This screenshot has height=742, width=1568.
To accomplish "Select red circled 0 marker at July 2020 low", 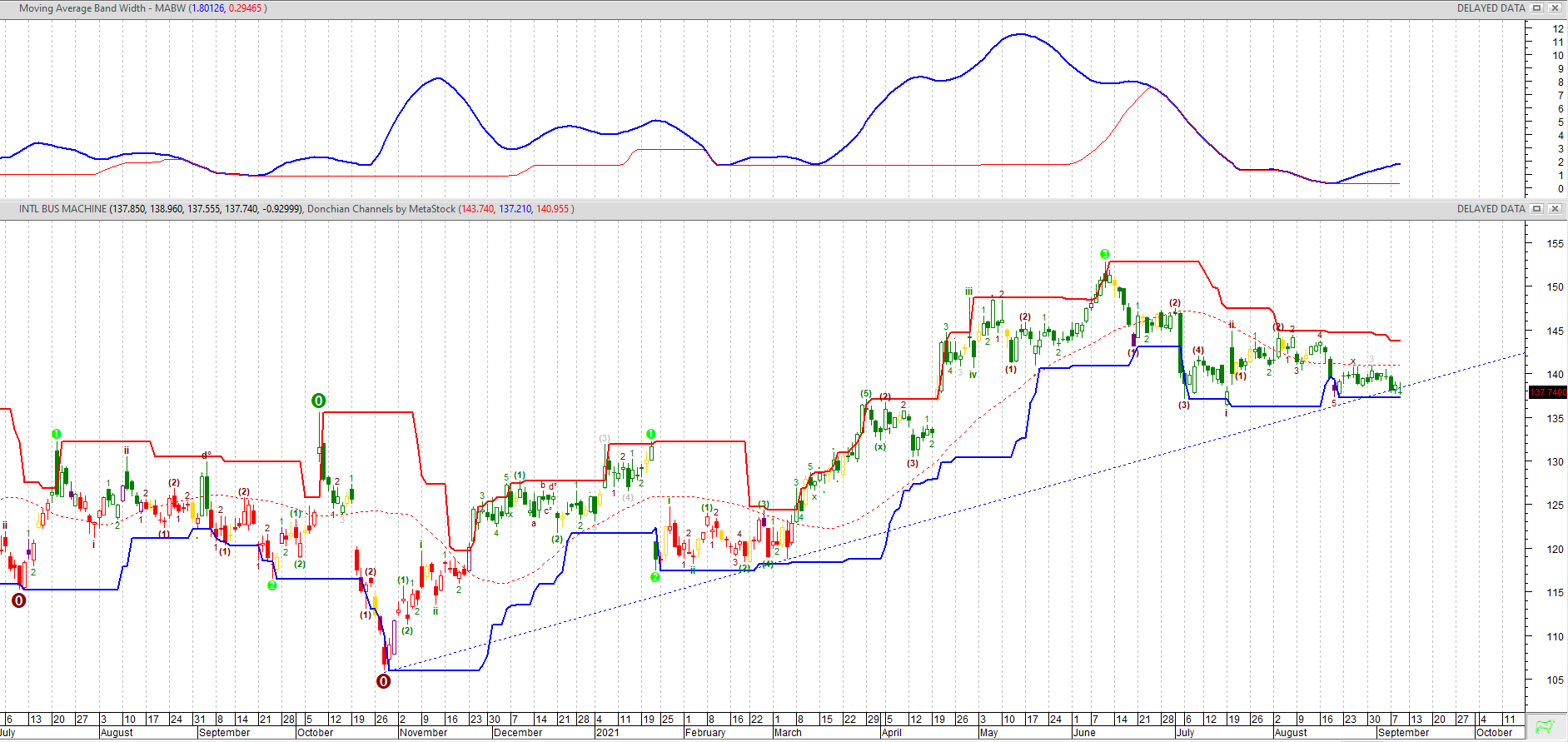I will pos(18,600).
